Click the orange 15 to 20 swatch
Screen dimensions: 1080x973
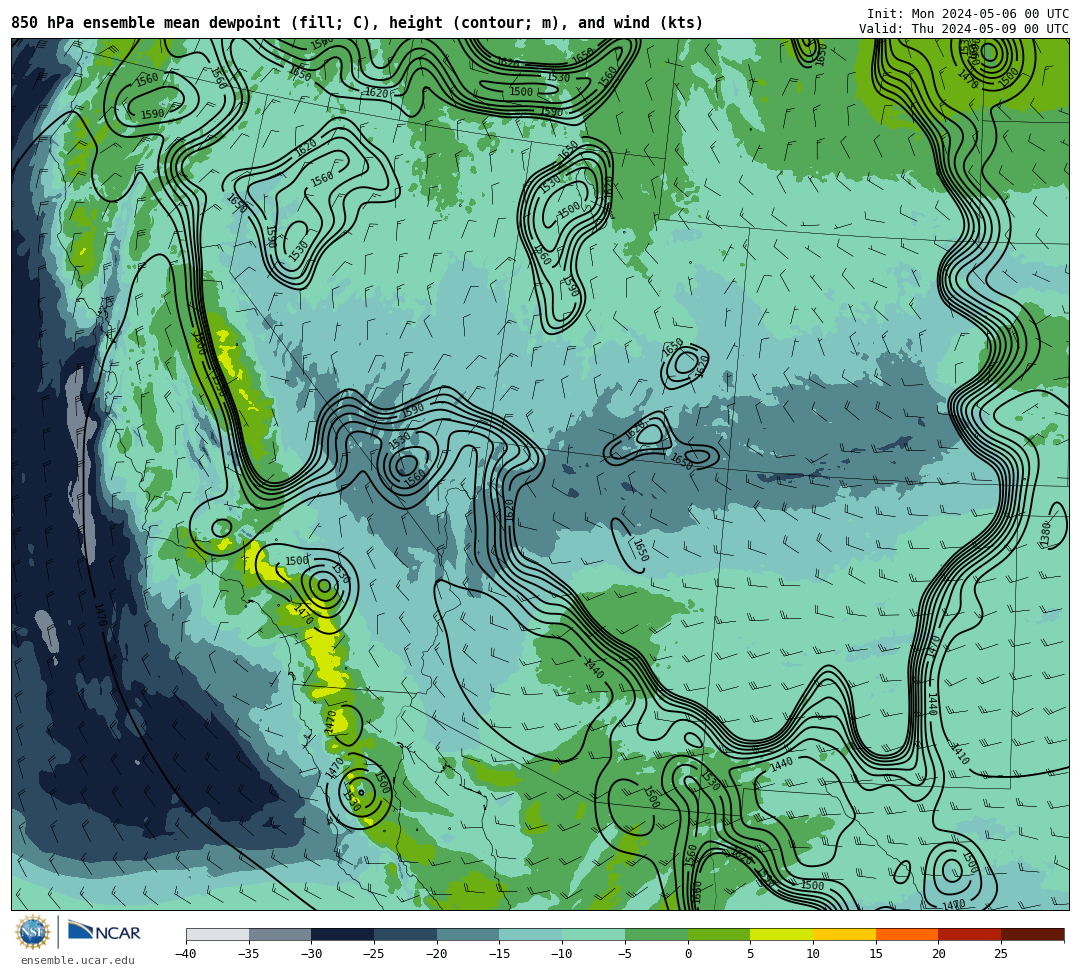(x=907, y=934)
